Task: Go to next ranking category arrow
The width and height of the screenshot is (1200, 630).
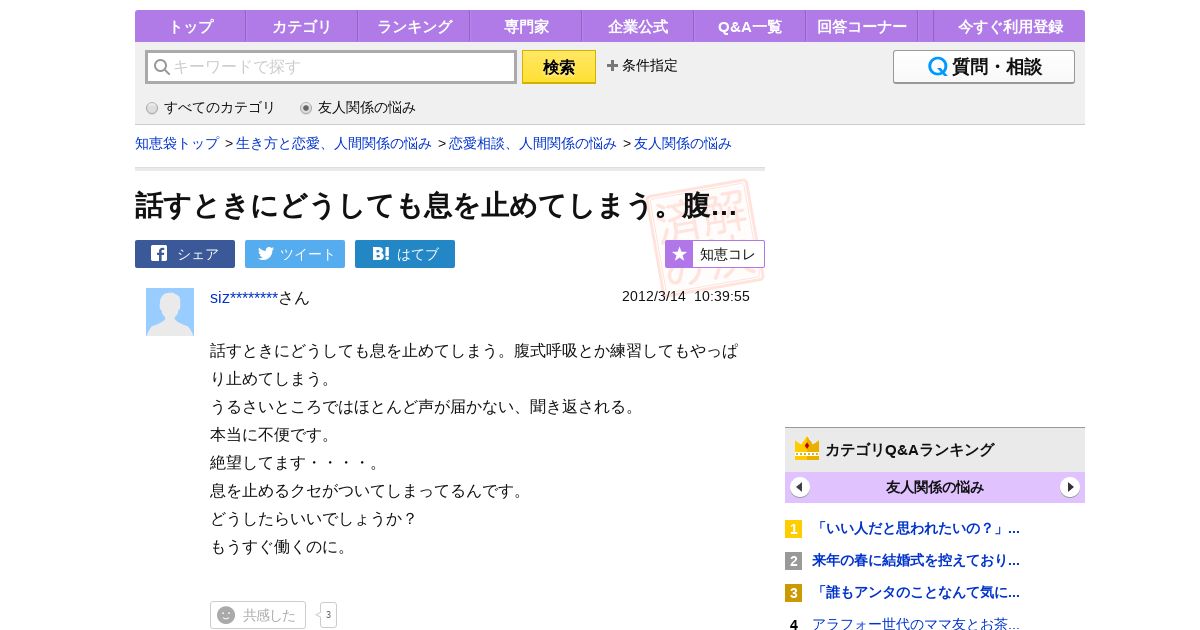Action: coord(1070,487)
